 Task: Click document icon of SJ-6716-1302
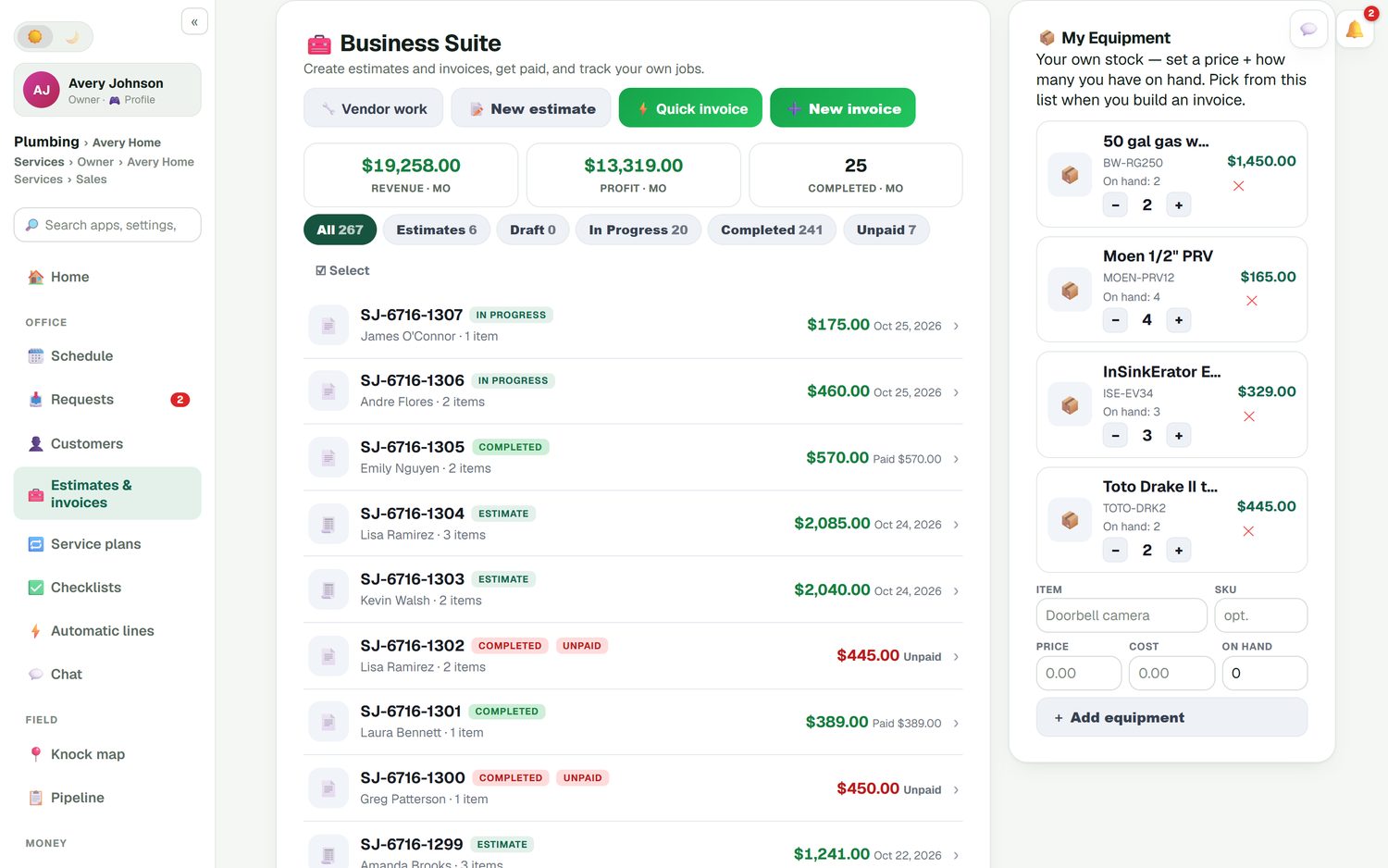coord(328,657)
